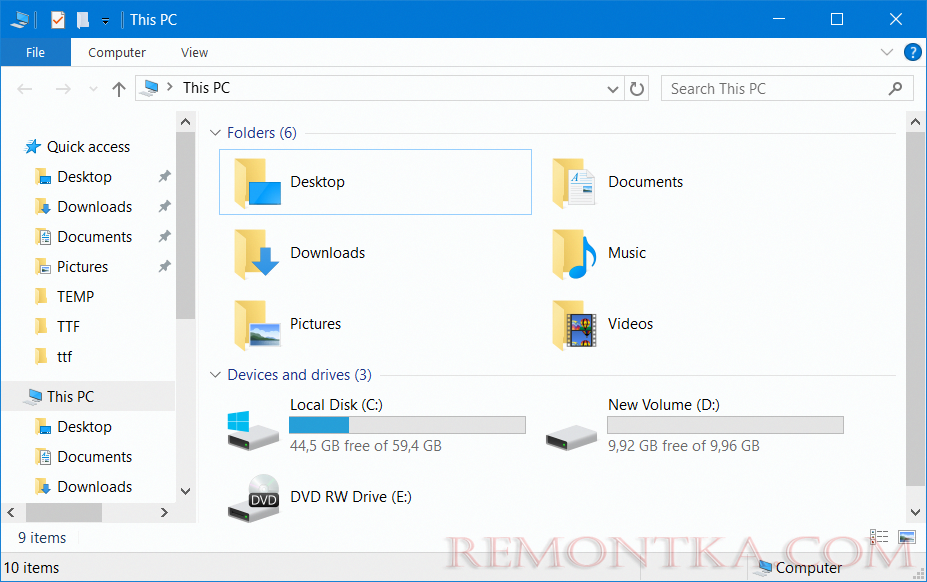Switch to the large icons view icon
Screen dimensions: 927x582
point(907,537)
